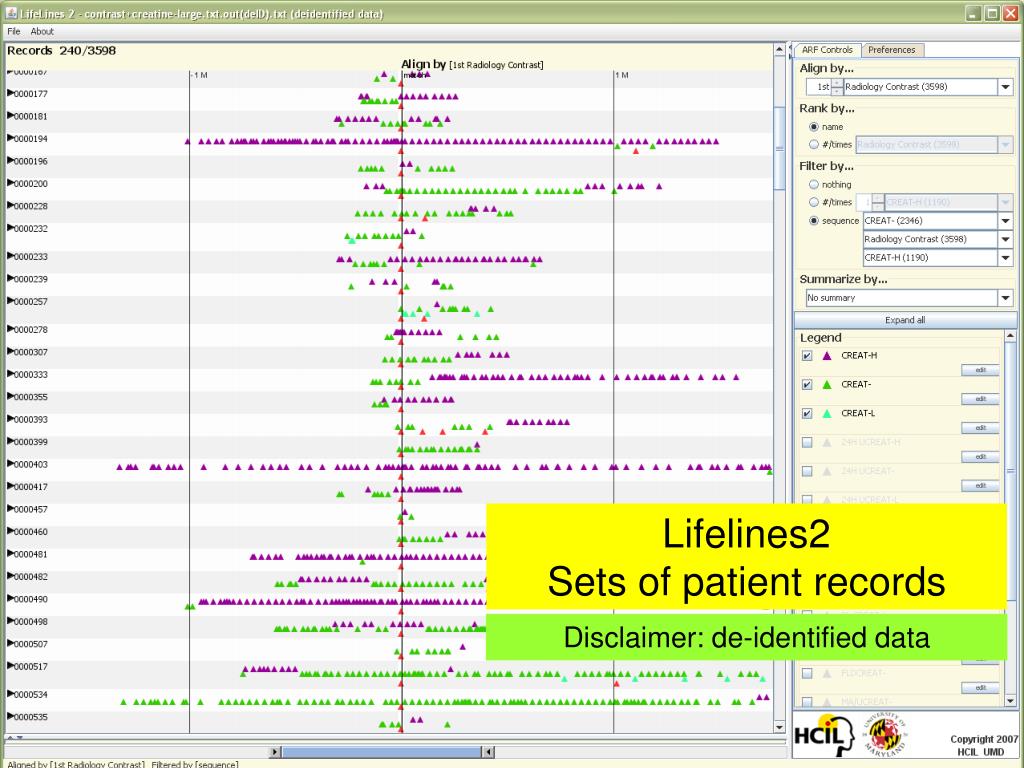This screenshot has width=1024, height=768.
Task: Click the University of Maryland seal logo
Action: pyautogui.click(x=885, y=734)
